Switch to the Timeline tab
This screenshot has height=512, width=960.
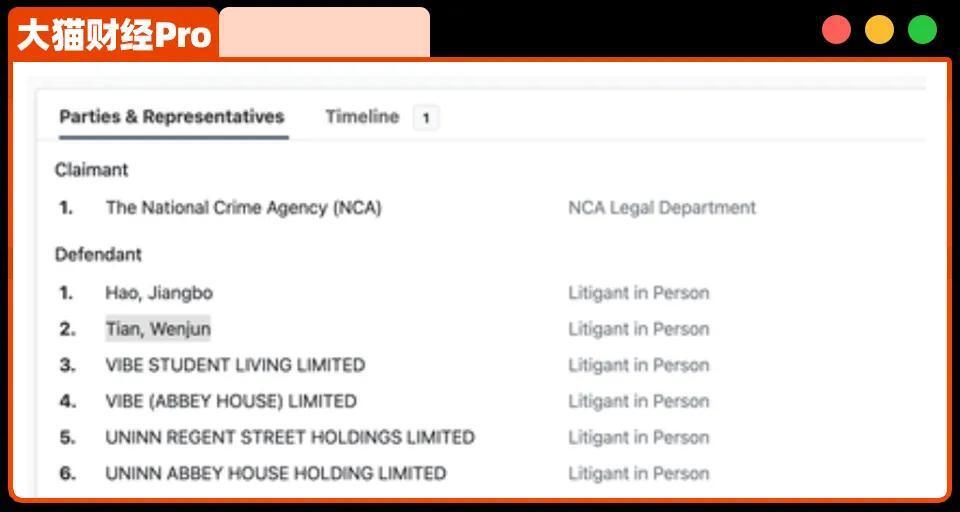tap(362, 117)
